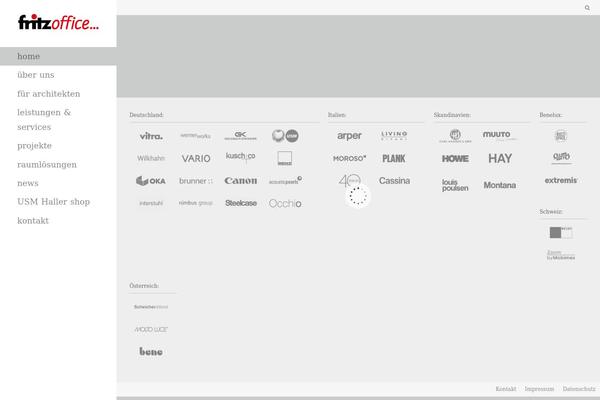
Task: Open the Montana brand logo
Action: 500,185
